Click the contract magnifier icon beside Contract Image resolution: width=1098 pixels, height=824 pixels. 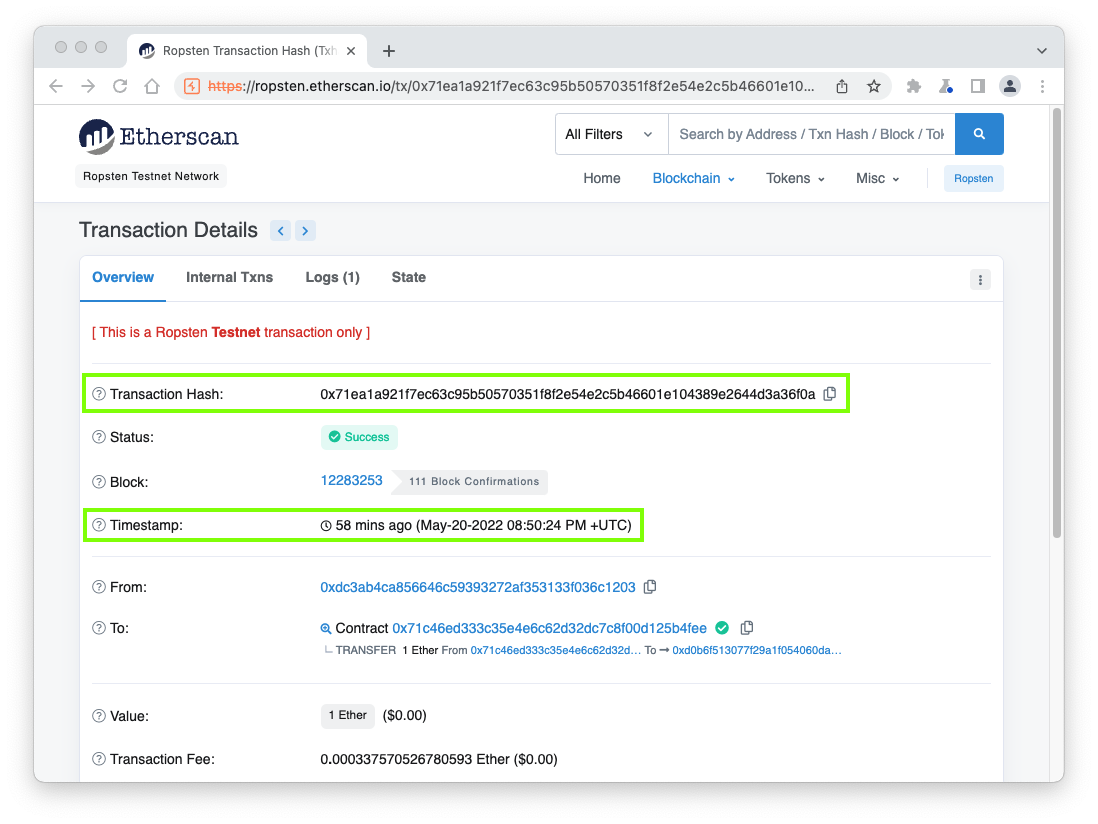click(326, 628)
